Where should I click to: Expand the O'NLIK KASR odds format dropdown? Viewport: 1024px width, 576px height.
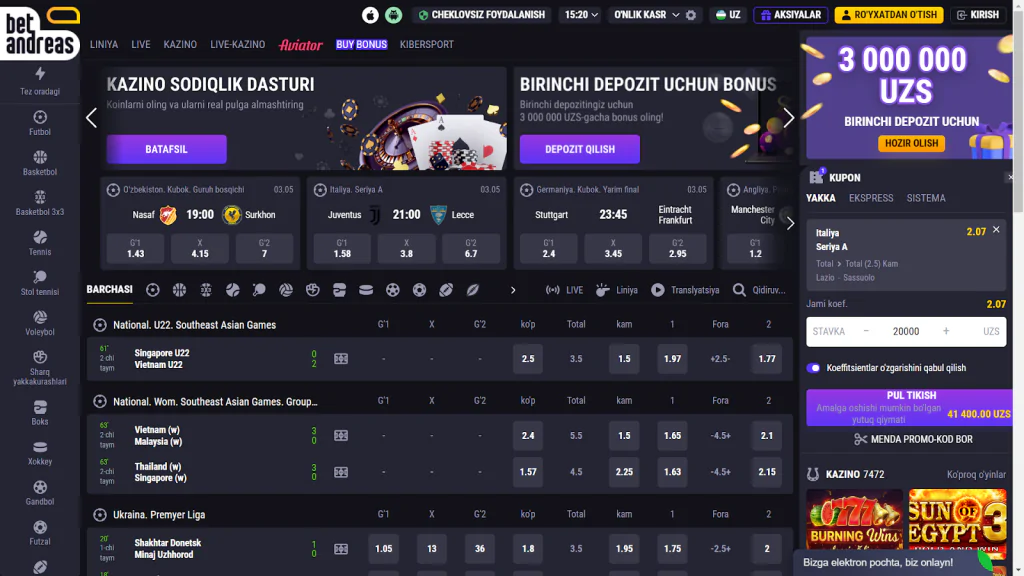(646, 15)
